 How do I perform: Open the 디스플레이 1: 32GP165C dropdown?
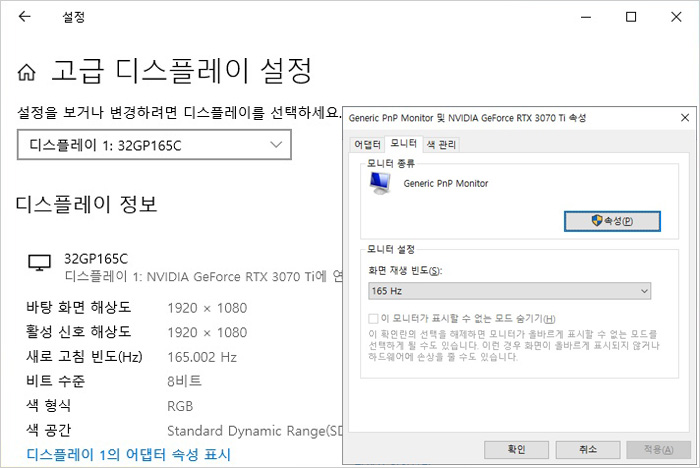pos(155,146)
